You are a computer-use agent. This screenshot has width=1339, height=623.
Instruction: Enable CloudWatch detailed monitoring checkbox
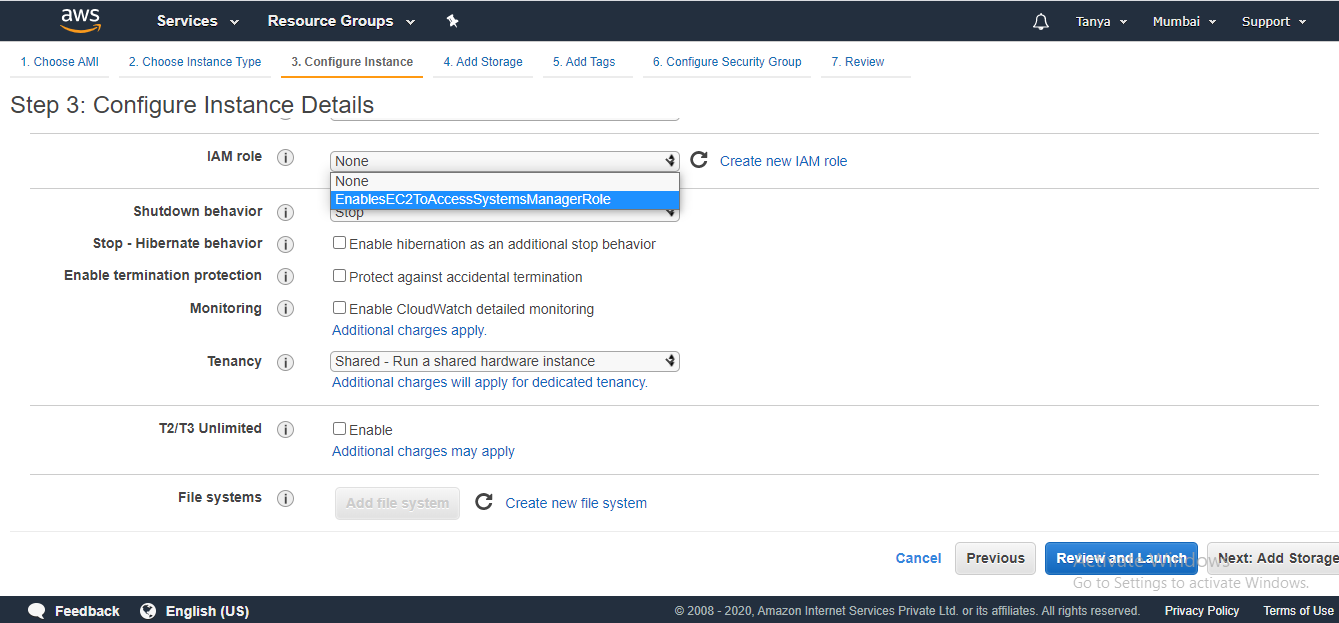340,308
